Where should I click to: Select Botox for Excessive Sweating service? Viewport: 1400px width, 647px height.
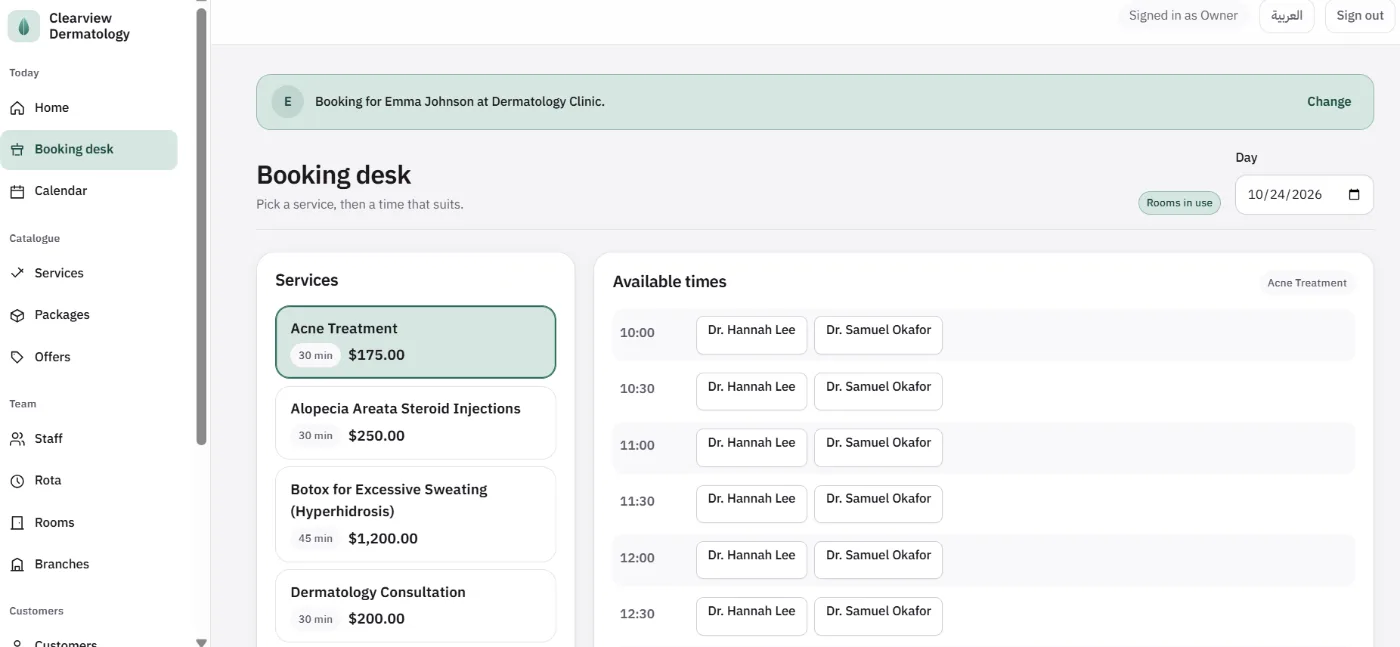[x=415, y=514]
